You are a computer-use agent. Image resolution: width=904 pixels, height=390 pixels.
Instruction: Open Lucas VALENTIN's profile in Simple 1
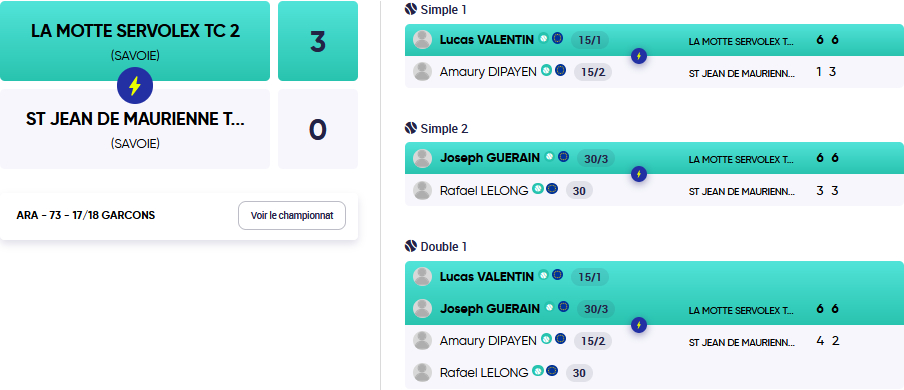tap(487, 39)
